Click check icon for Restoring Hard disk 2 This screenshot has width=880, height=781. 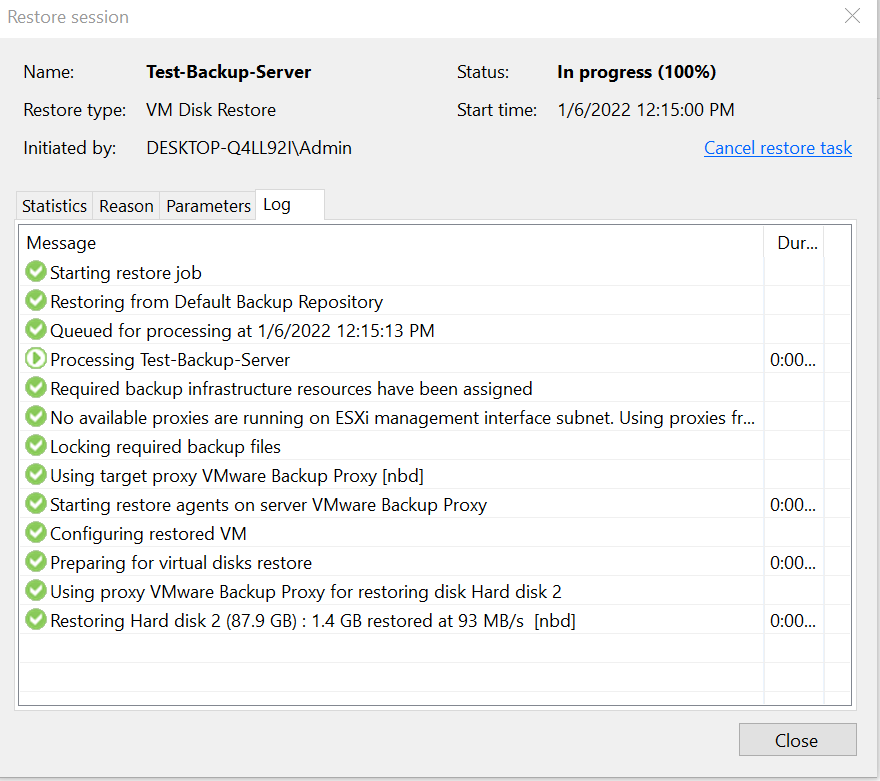point(36,620)
